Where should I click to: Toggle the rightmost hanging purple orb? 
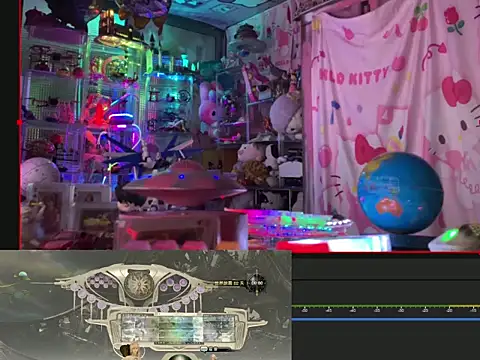(x=200, y=289)
